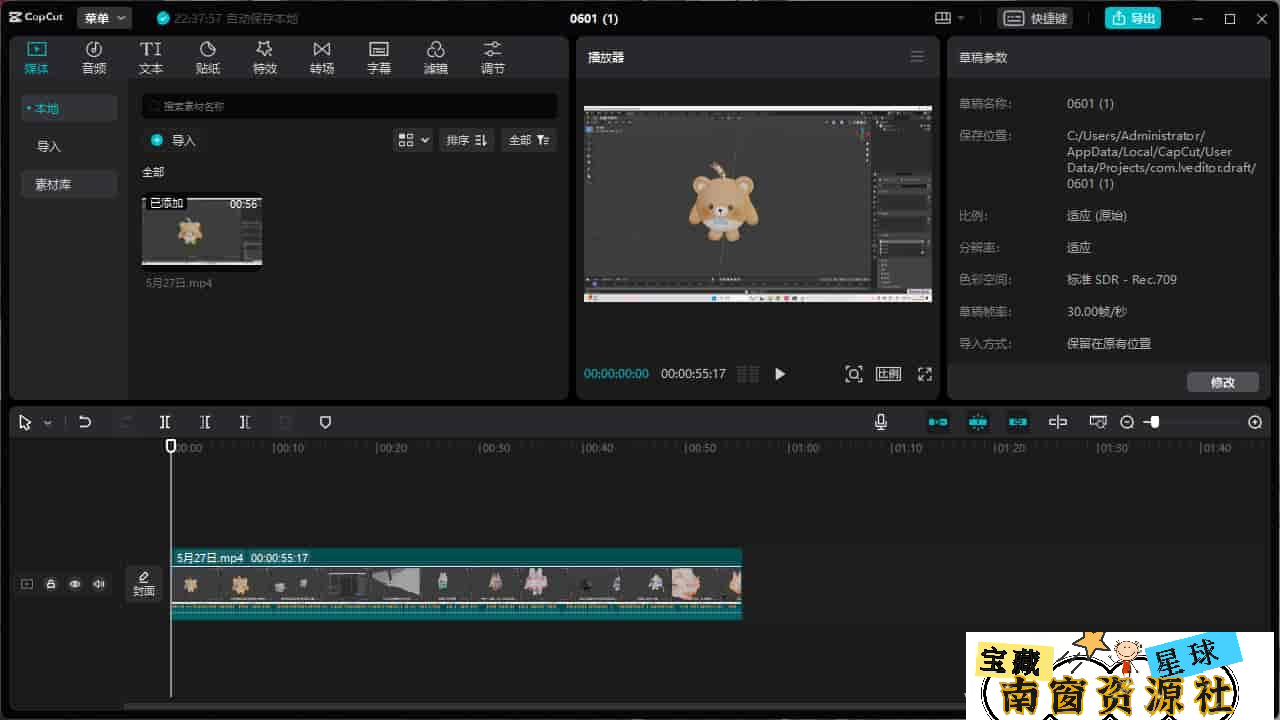Lock the main video track

(x=51, y=584)
